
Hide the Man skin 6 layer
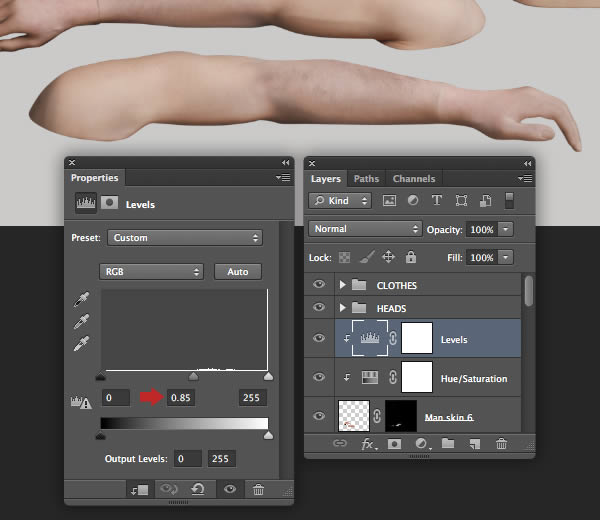pyautogui.click(x=319, y=416)
